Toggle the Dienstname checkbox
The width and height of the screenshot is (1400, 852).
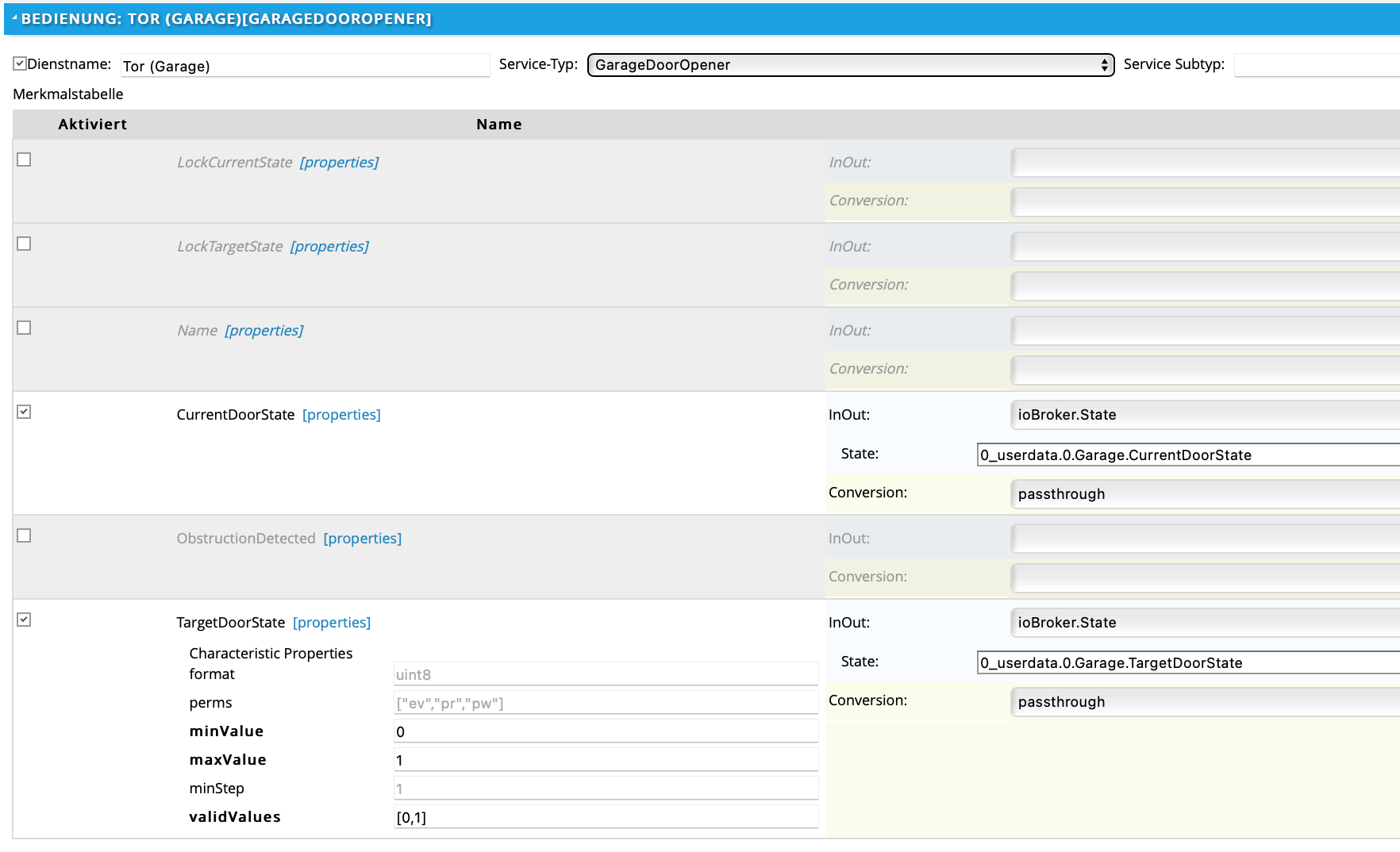20,63
